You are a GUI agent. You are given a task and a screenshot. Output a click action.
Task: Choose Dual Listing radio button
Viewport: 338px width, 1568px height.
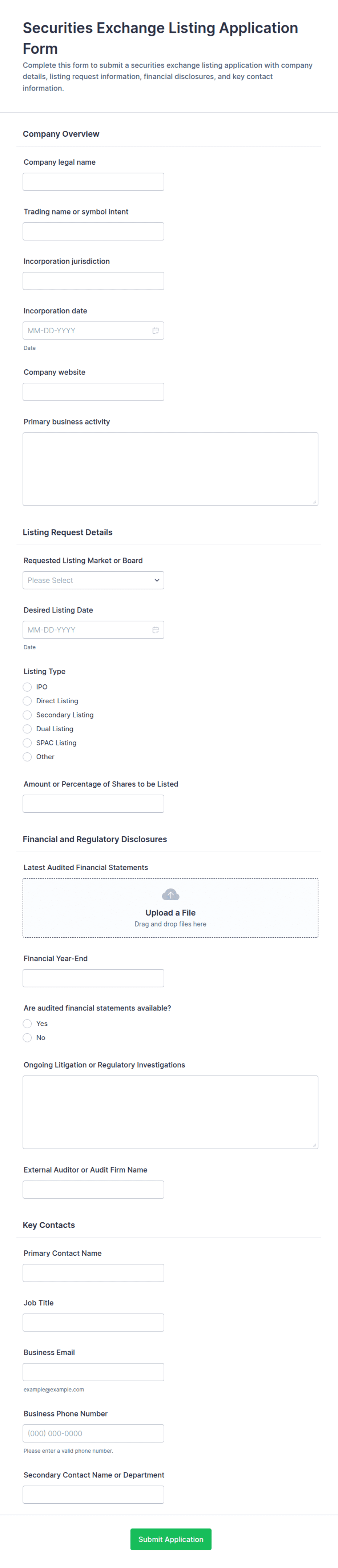click(x=27, y=729)
